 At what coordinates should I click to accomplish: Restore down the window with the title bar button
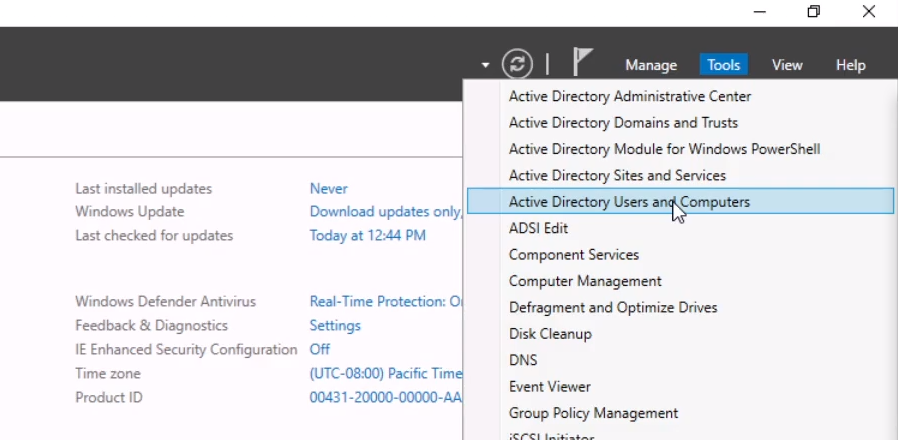coord(814,12)
